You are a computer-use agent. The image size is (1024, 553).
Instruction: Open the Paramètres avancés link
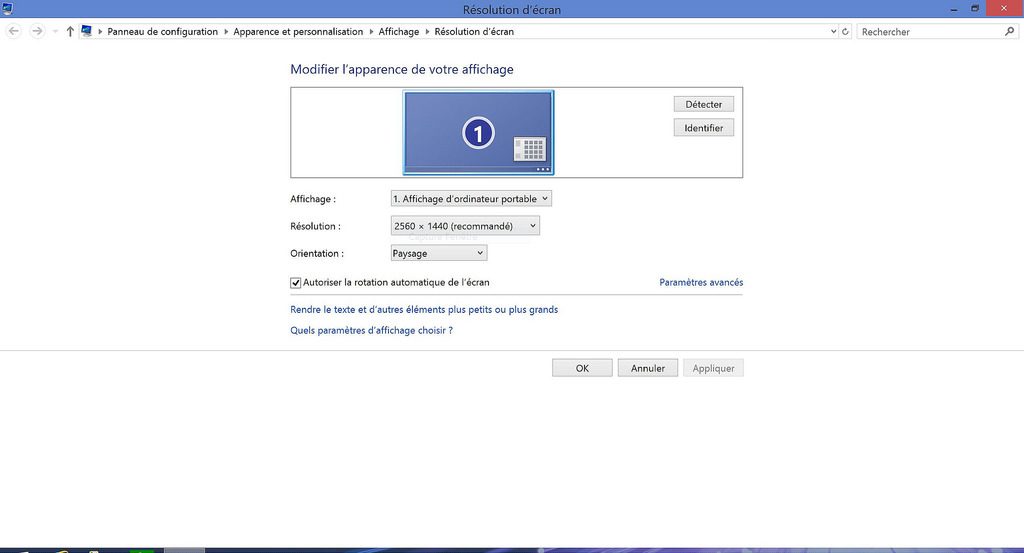coord(701,283)
